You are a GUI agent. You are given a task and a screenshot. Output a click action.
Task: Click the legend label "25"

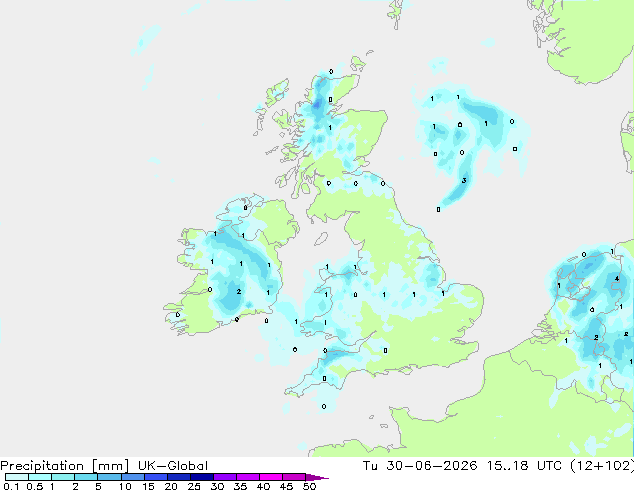pos(194,486)
